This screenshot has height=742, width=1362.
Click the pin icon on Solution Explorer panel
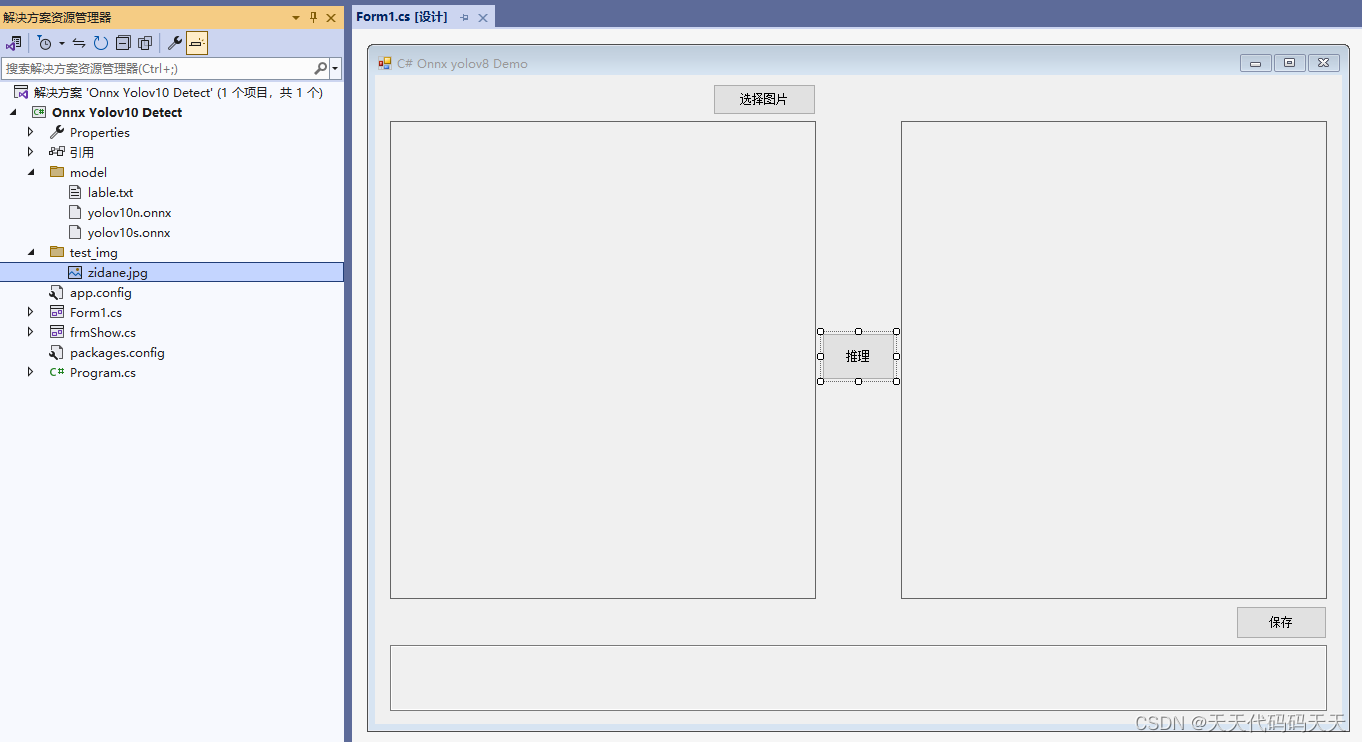click(311, 16)
